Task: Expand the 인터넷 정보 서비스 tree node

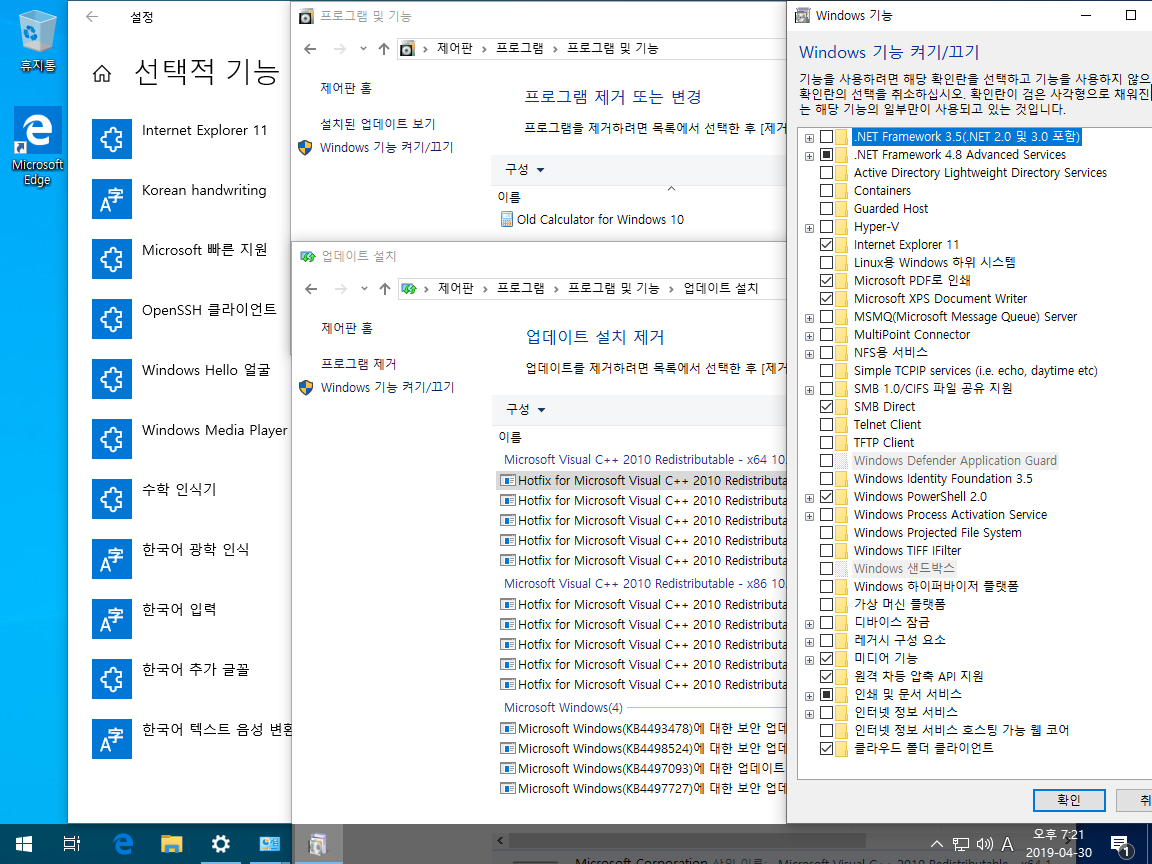Action: point(809,714)
